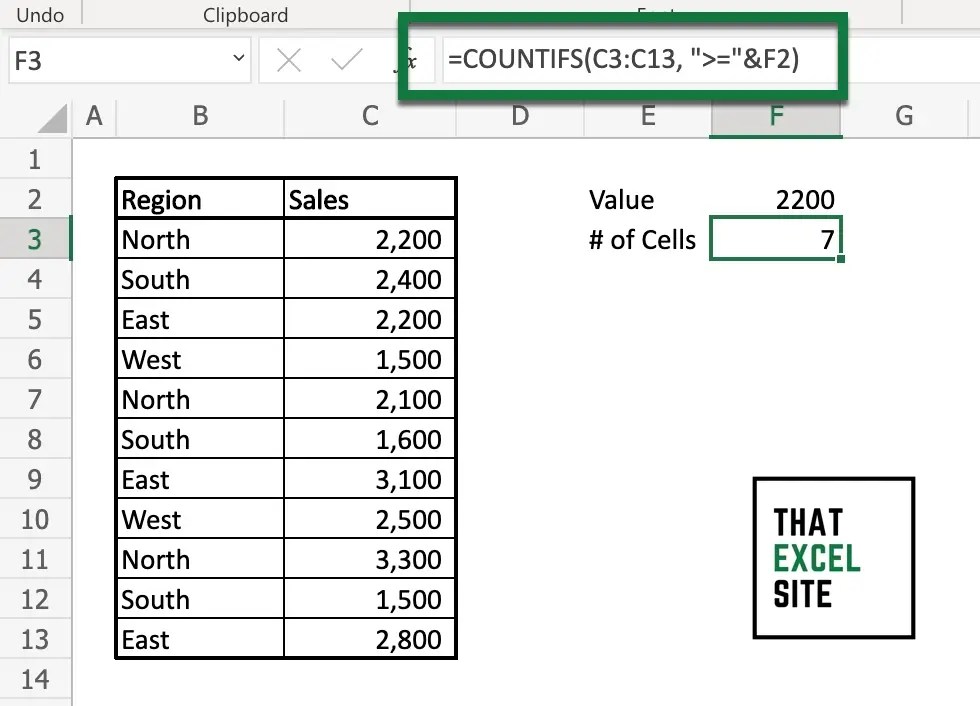Image resolution: width=980 pixels, height=706 pixels.
Task: Select row 13 header
Action: click(x=36, y=638)
